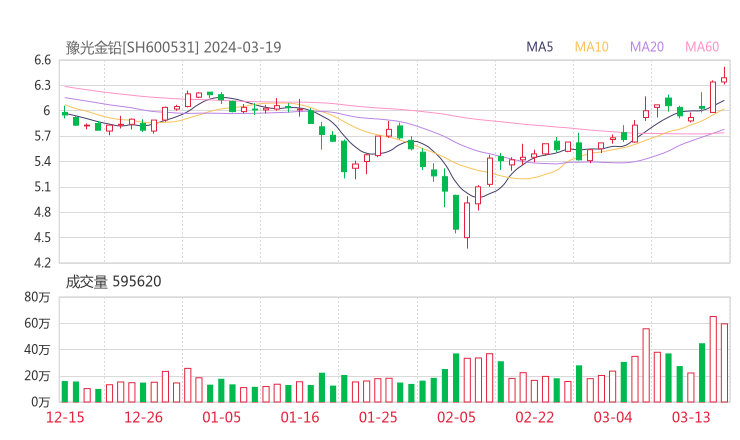This screenshot has height=440, width=740.
Task: Click the 5.1 price axis label
Action: pyautogui.click(x=42, y=187)
